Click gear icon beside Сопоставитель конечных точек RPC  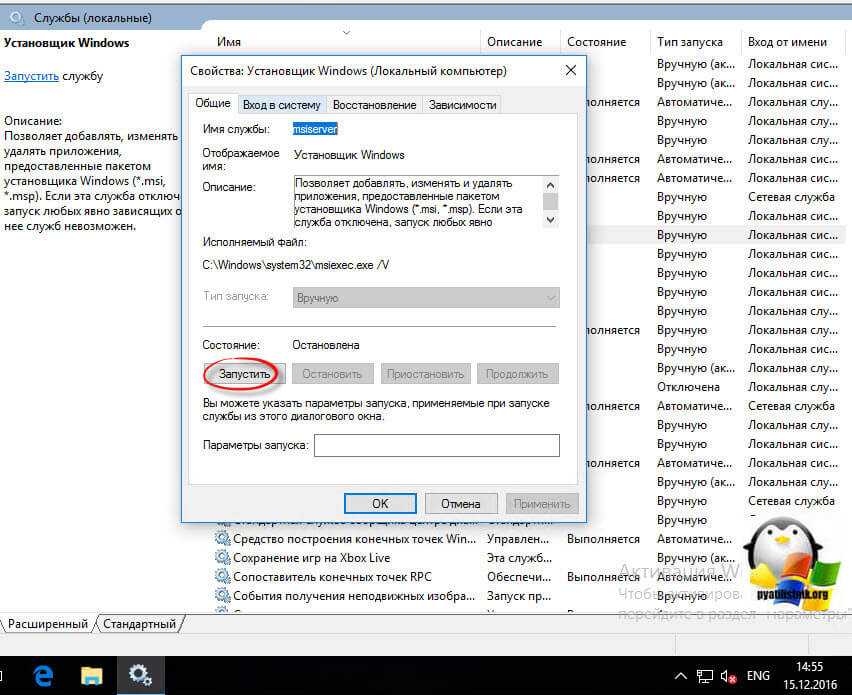point(222,577)
